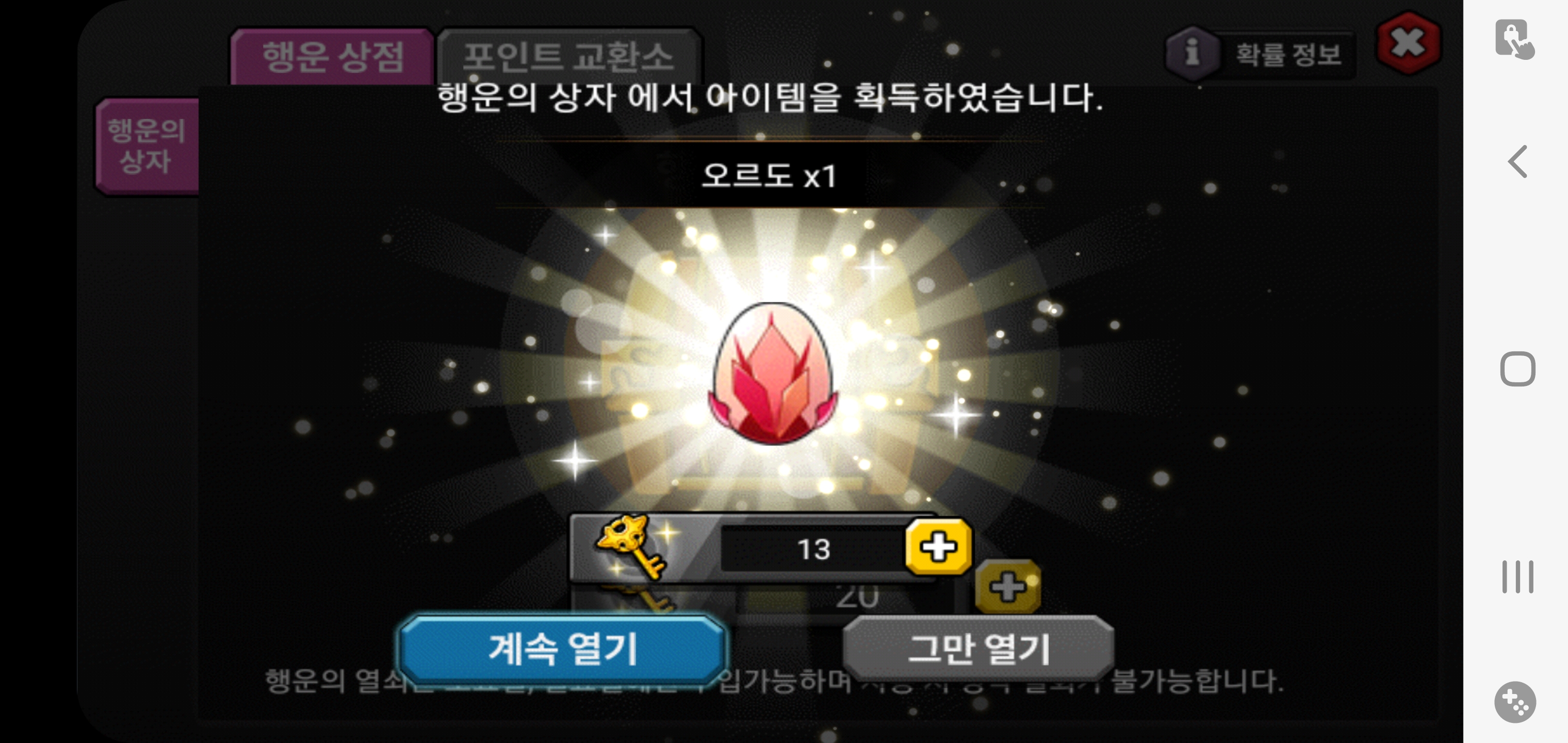Tap the 오르도 x1 item name banner
Screen dimensions: 1568x743
pyautogui.click(x=770, y=175)
